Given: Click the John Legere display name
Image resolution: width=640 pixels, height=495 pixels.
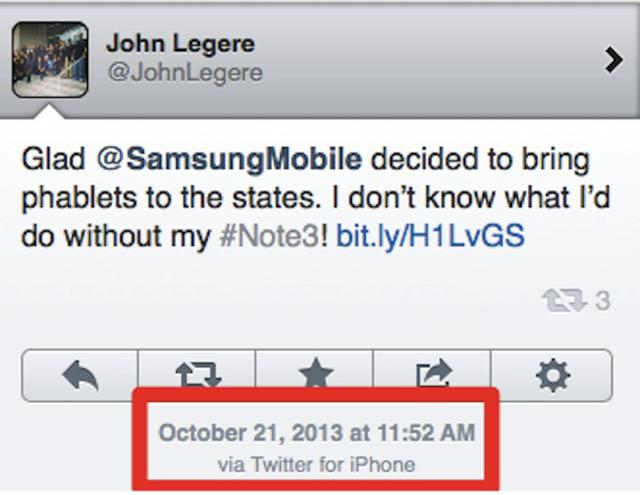Looking at the screenshot, I should (180, 43).
